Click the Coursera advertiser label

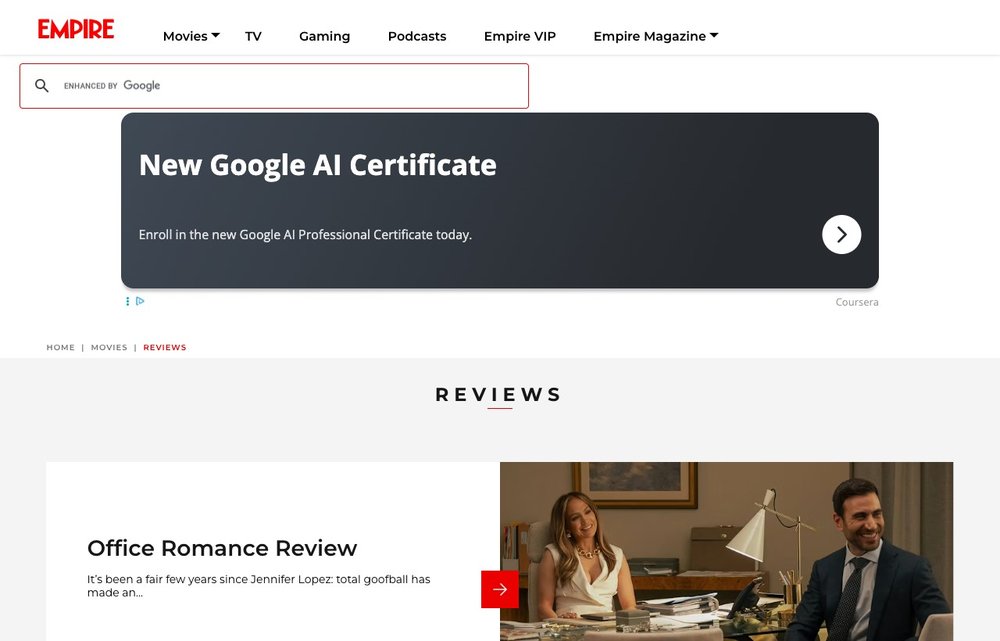[857, 302]
